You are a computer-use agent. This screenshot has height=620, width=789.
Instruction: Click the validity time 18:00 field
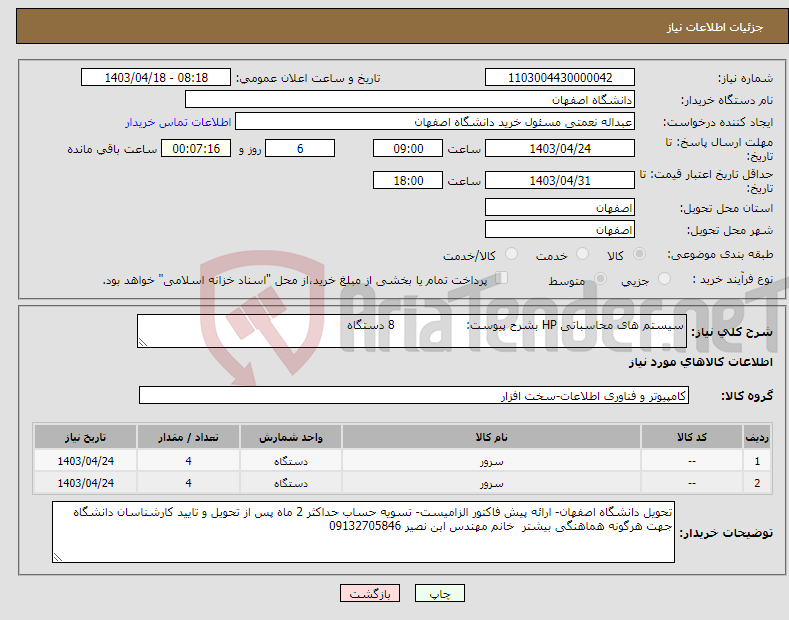408,180
